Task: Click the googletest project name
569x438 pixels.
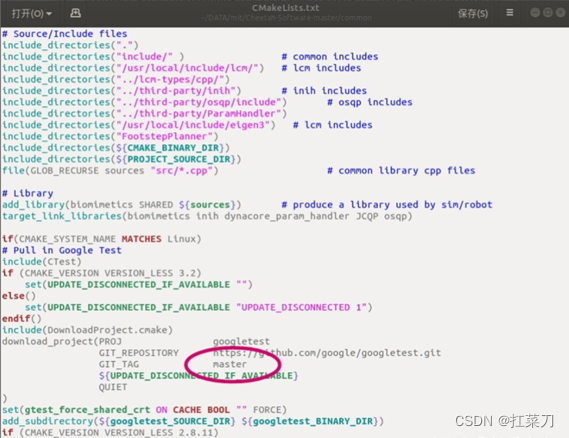Action: click(x=241, y=342)
